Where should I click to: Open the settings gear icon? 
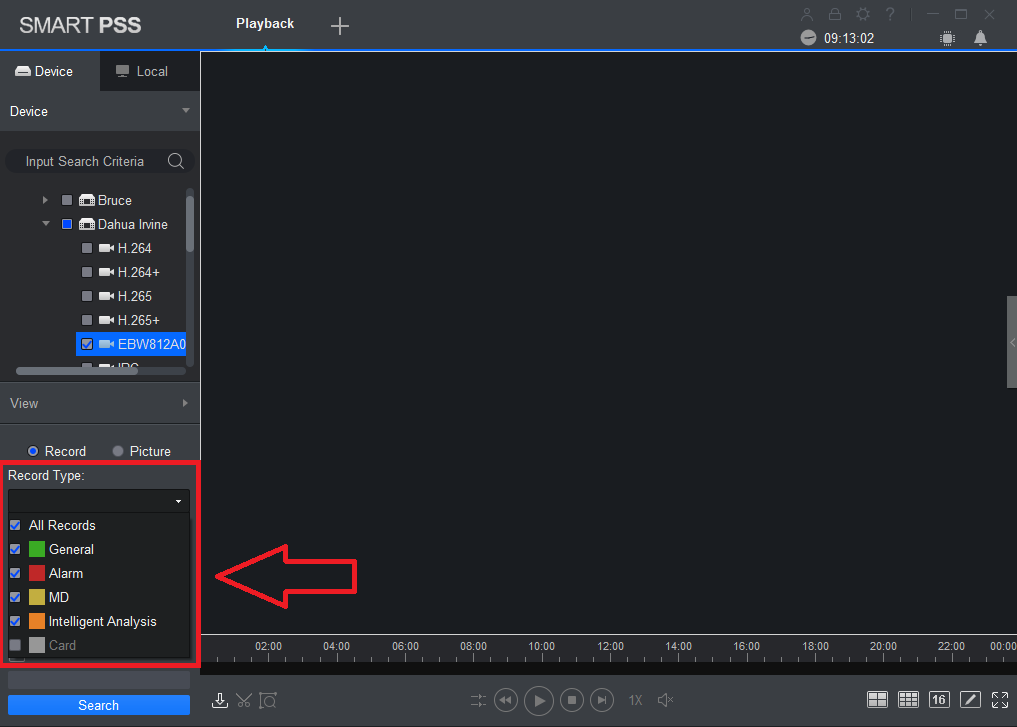(863, 14)
